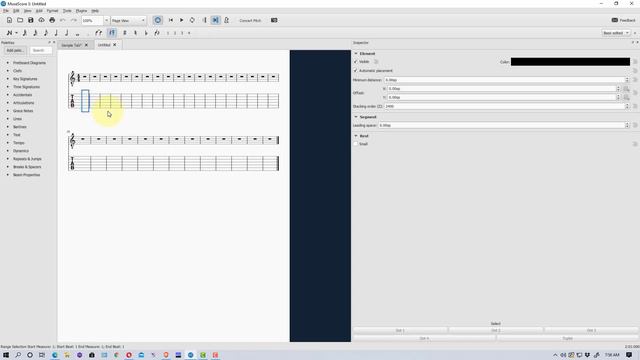This screenshot has height=360, width=640.
Task: Open a score file via the folder icon
Action: coord(20,20)
